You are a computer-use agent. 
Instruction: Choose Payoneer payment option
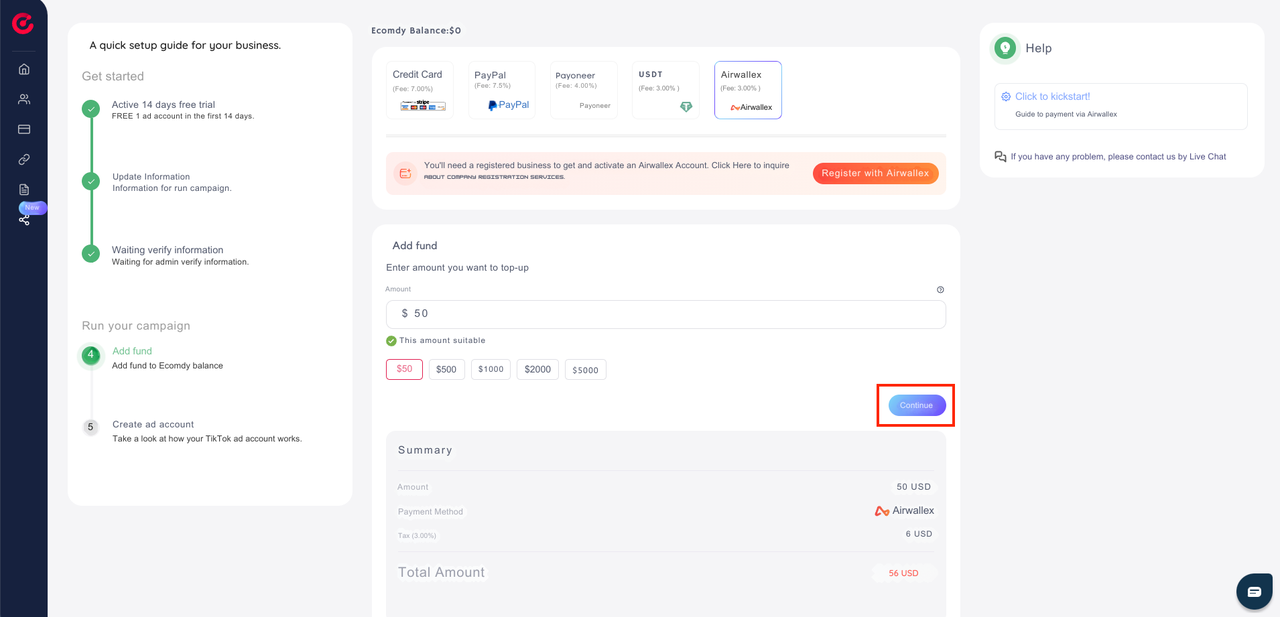tap(584, 90)
